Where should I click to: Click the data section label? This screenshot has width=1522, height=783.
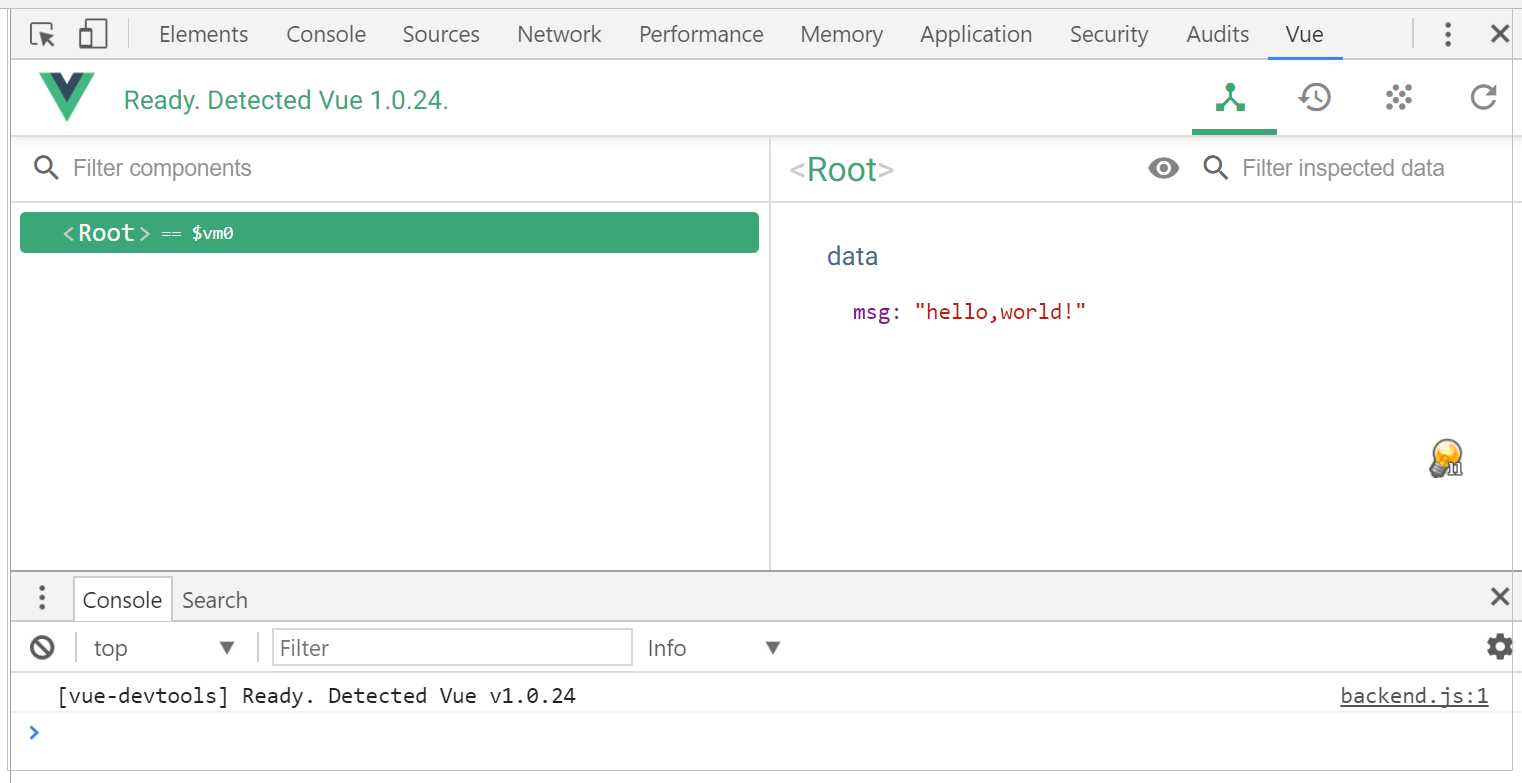click(x=852, y=257)
